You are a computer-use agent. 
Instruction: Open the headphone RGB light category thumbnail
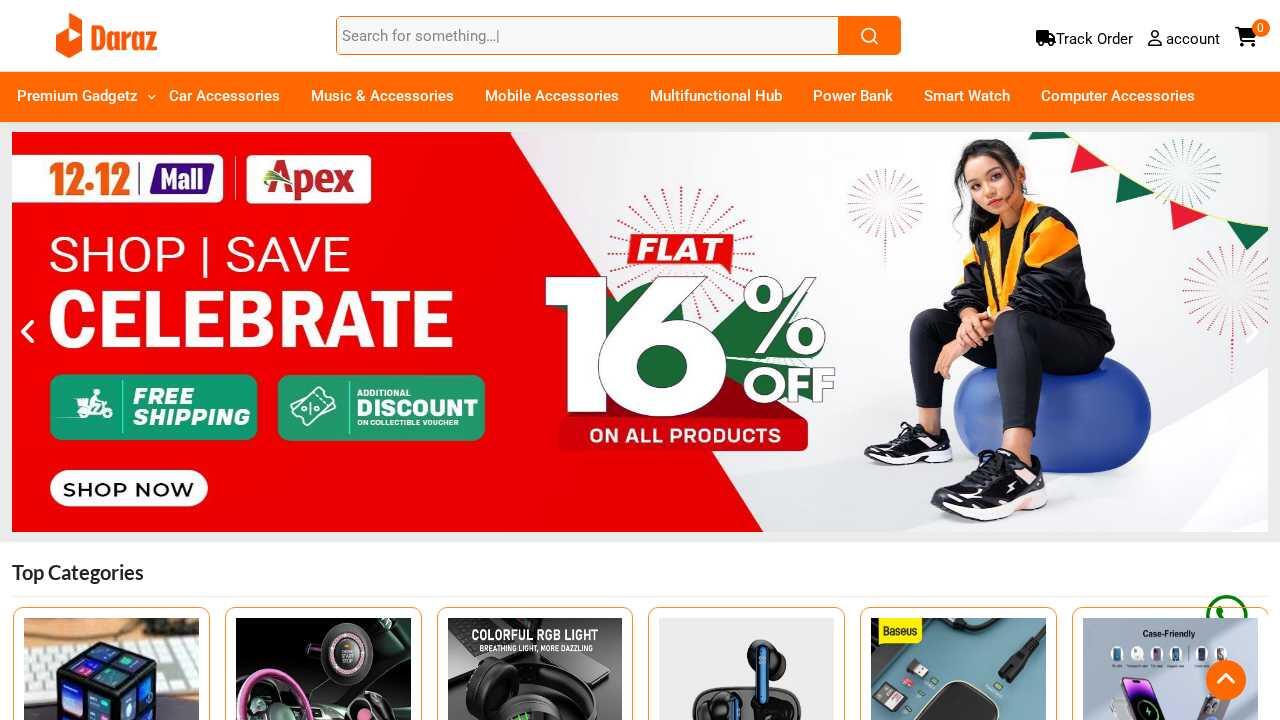pos(535,668)
